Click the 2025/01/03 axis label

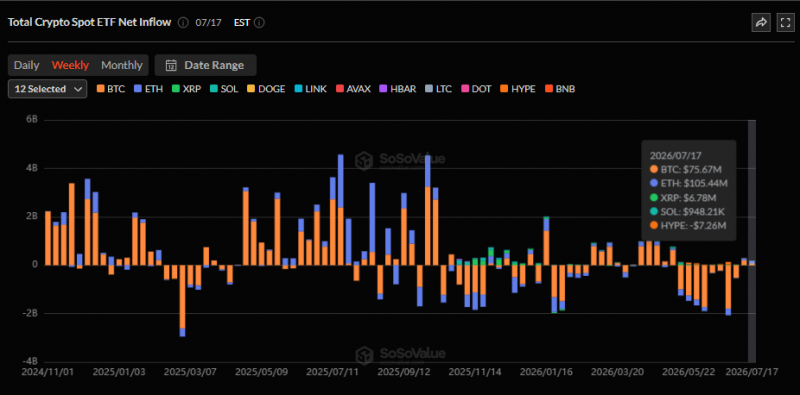(118, 372)
